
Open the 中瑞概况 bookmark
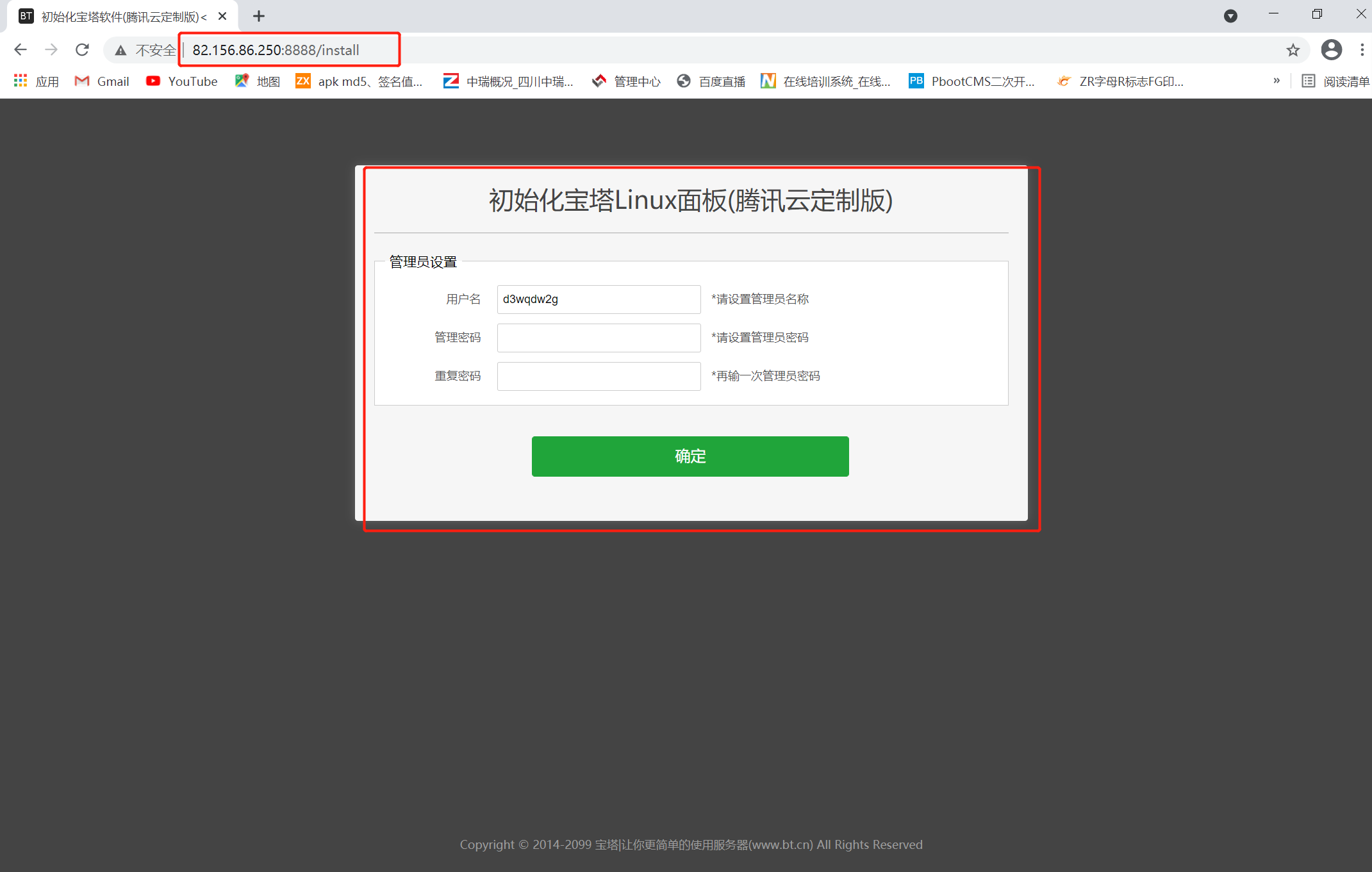point(508,81)
